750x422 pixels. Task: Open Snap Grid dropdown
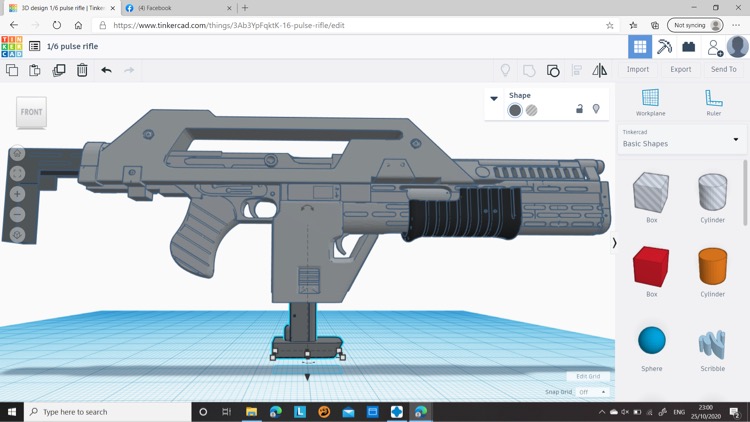593,392
